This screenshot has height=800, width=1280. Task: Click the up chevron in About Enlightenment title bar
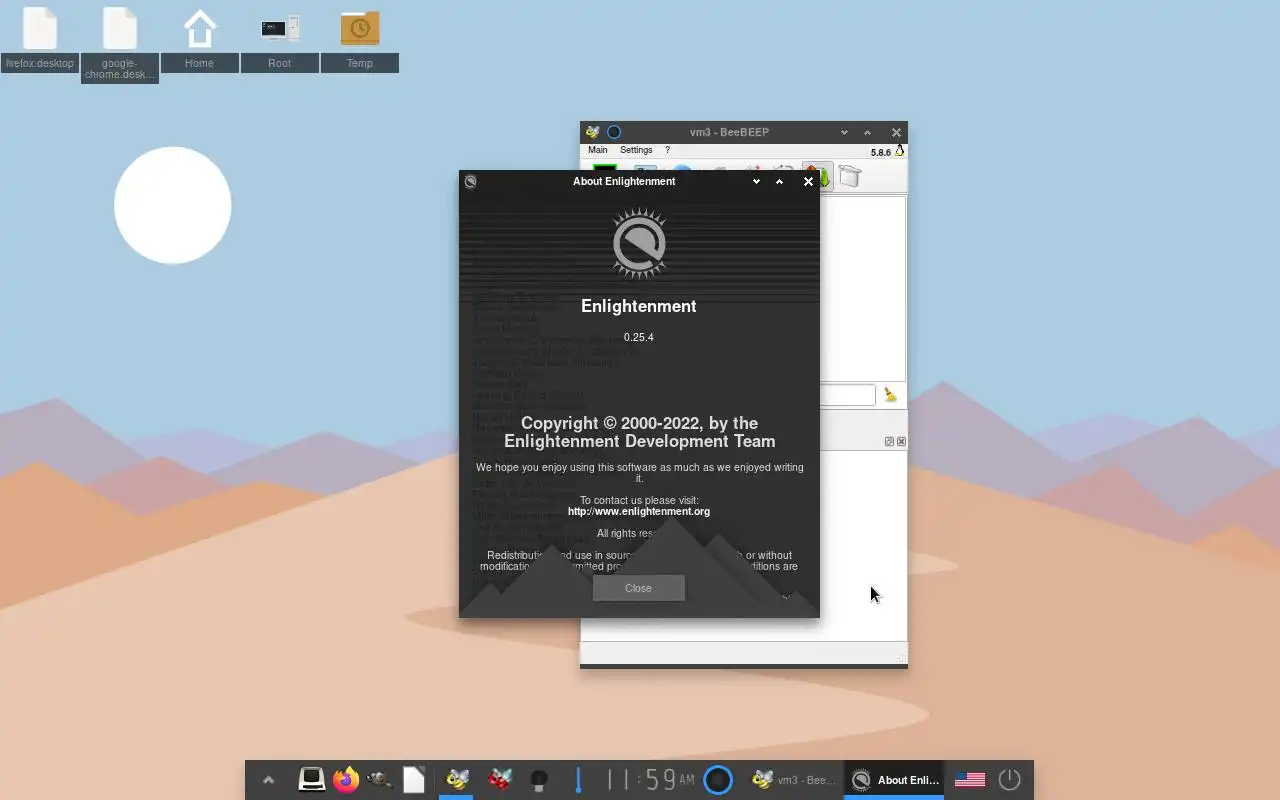click(779, 181)
